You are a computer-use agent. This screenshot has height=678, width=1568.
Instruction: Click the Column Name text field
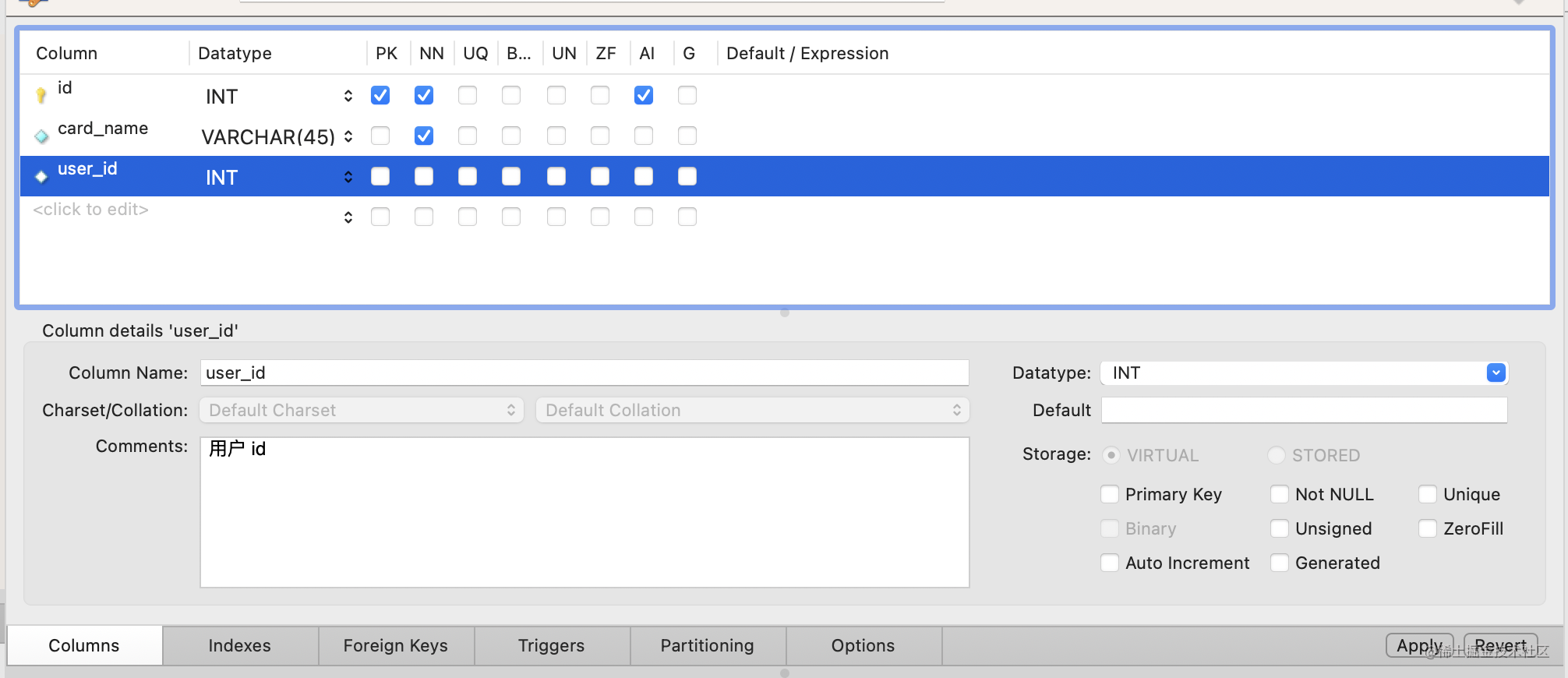[x=584, y=373]
